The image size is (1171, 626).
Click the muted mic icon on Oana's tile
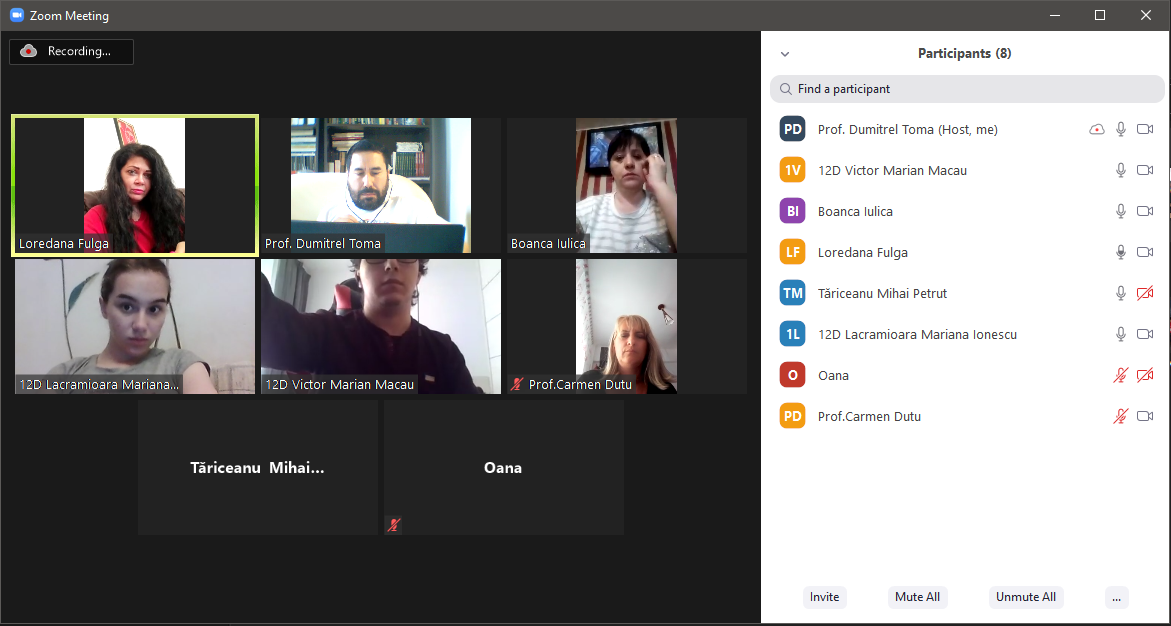394,525
